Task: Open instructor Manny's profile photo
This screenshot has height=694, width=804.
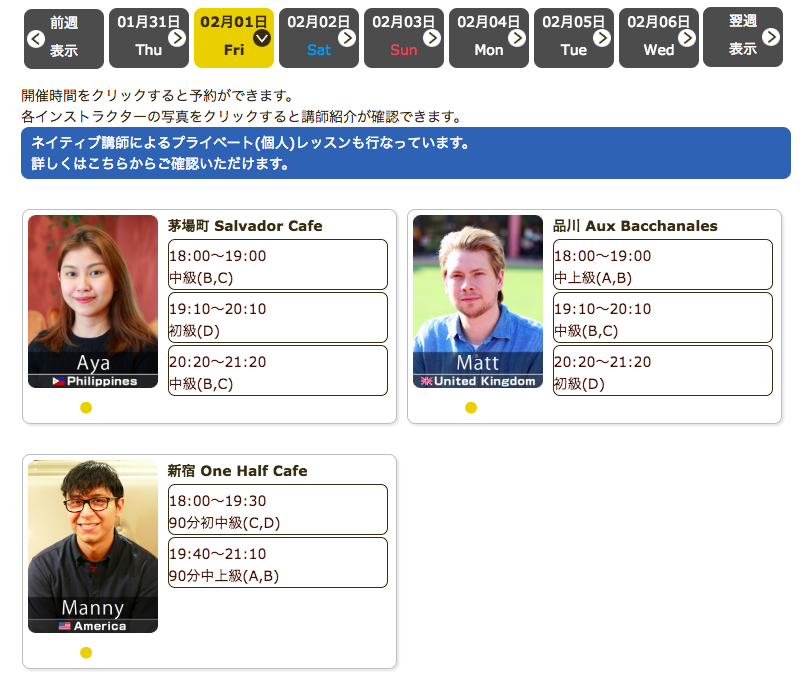Action: coord(93,546)
